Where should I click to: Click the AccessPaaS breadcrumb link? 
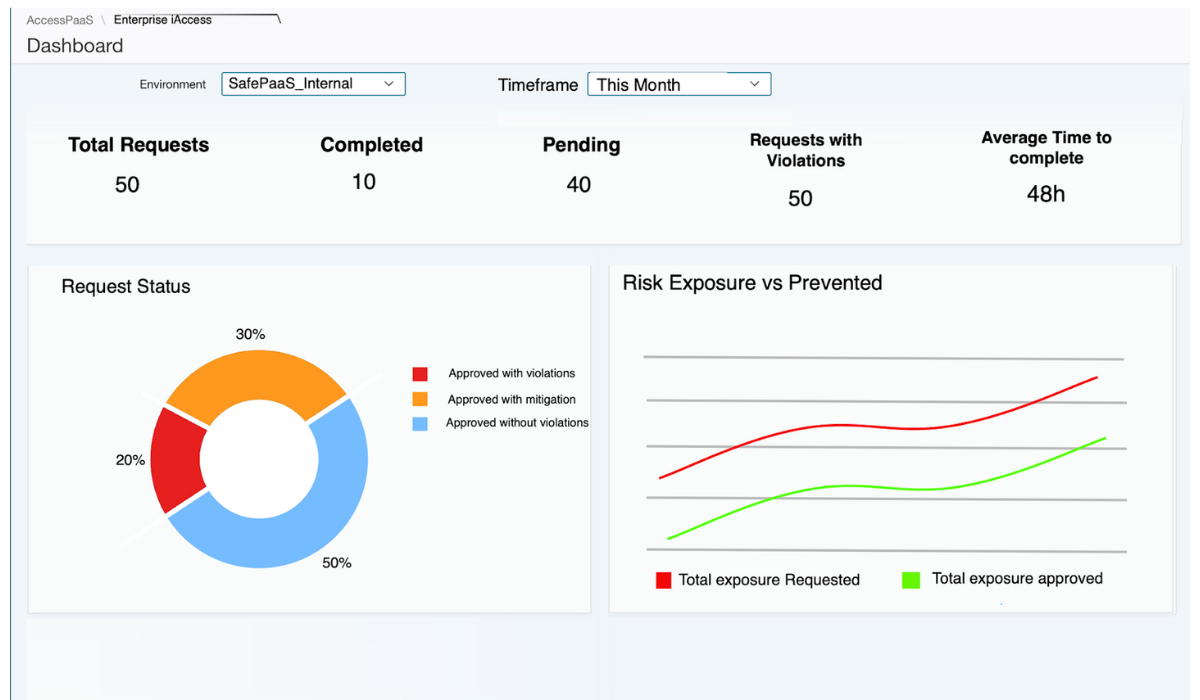coord(60,20)
